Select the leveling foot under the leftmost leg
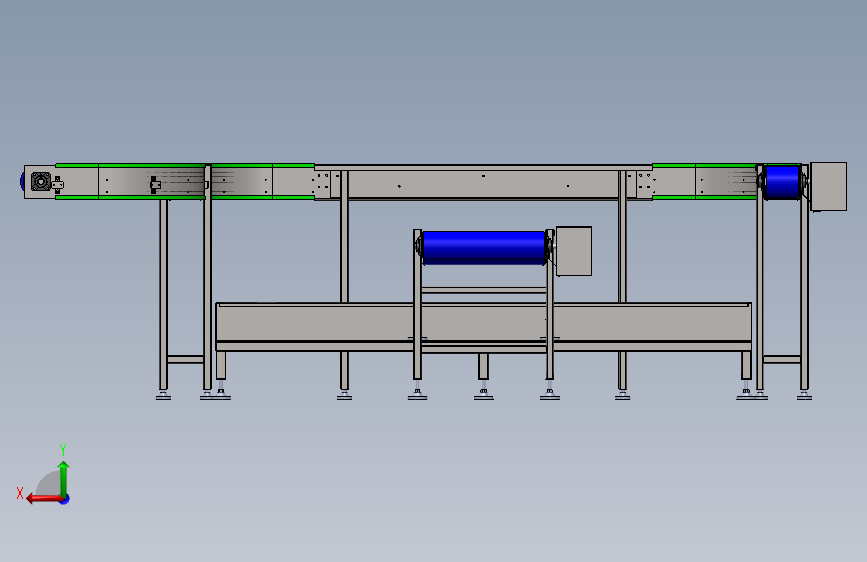This screenshot has width=867, height=562. (x=163, y=395)
